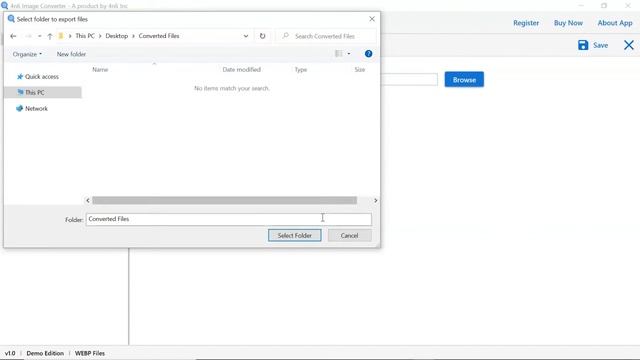Click the Network globe icon
The height and width of the screenshot is (360, 640).
tap(19, 109)
